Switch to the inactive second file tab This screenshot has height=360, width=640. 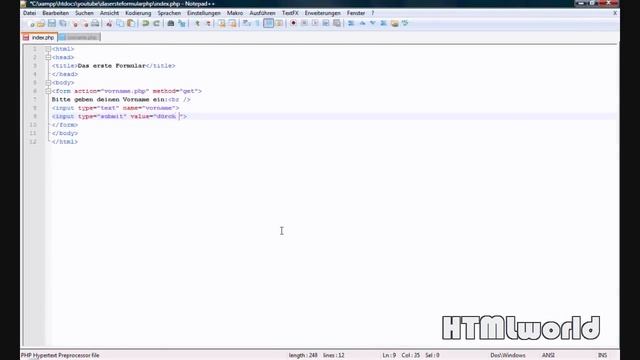click(79, 38)
